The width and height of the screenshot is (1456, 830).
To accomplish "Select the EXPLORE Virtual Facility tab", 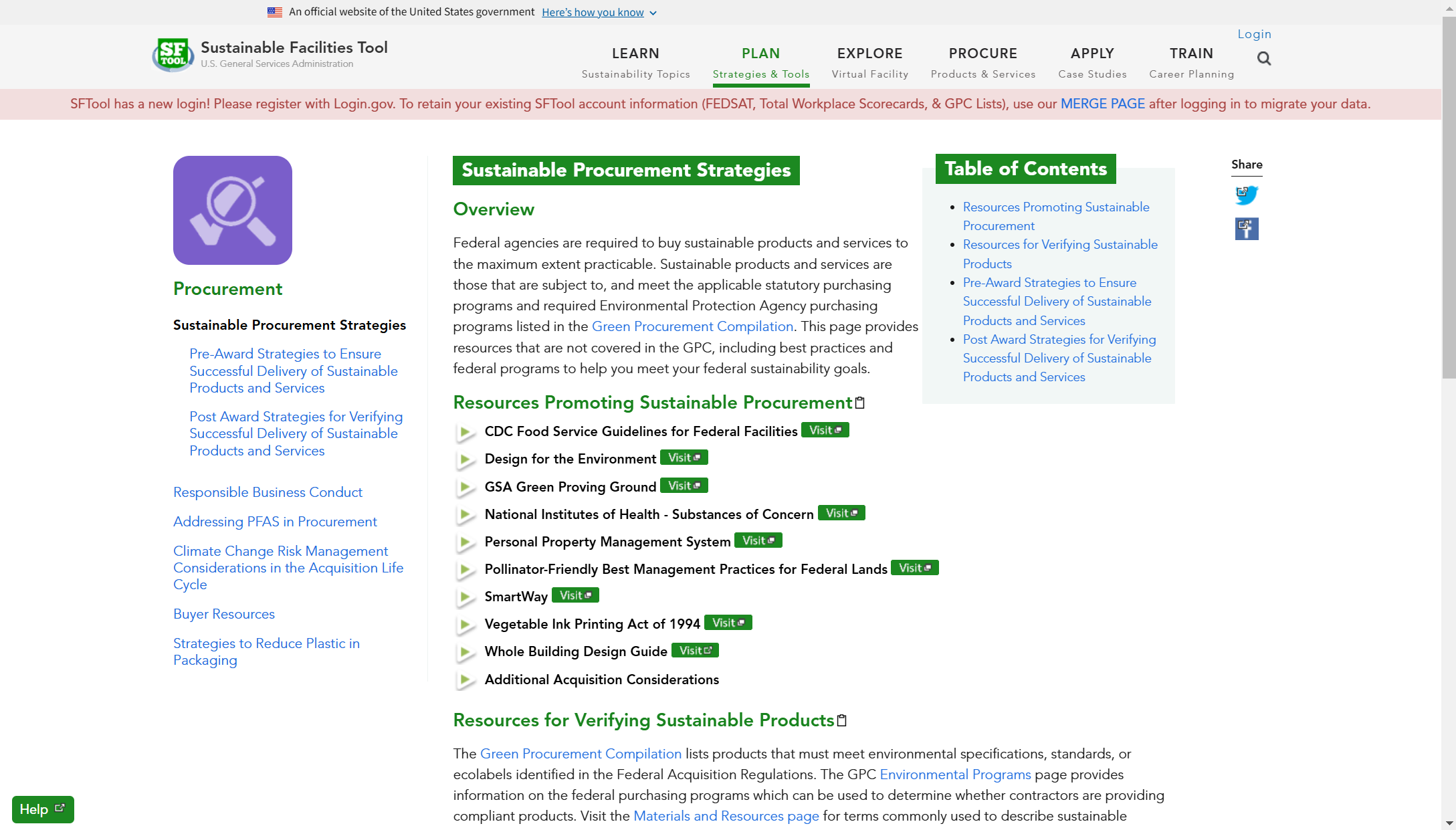I will [x=870, y=62].
